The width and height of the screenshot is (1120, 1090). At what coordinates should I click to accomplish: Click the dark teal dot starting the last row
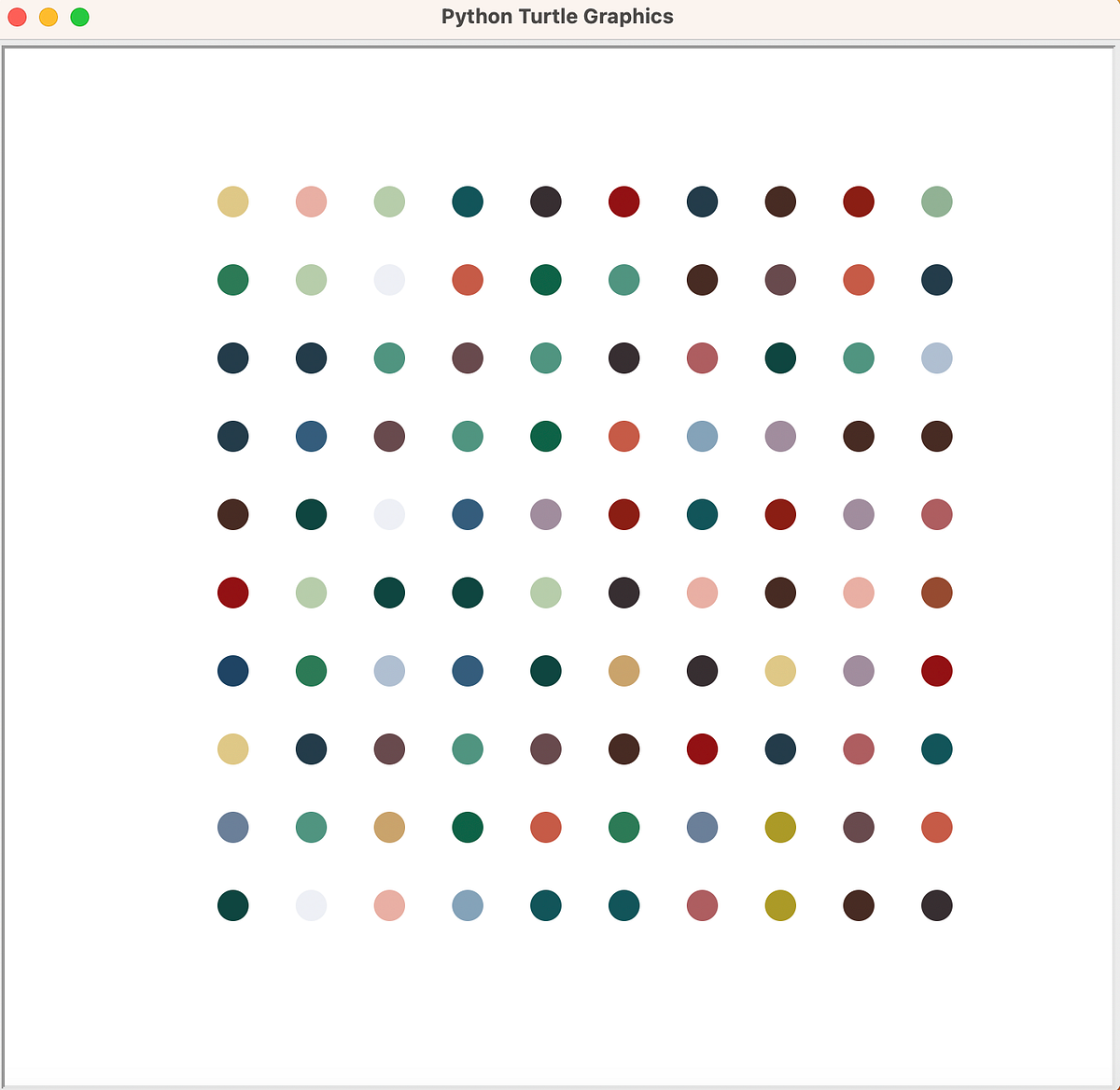click(x=232, y=904)
